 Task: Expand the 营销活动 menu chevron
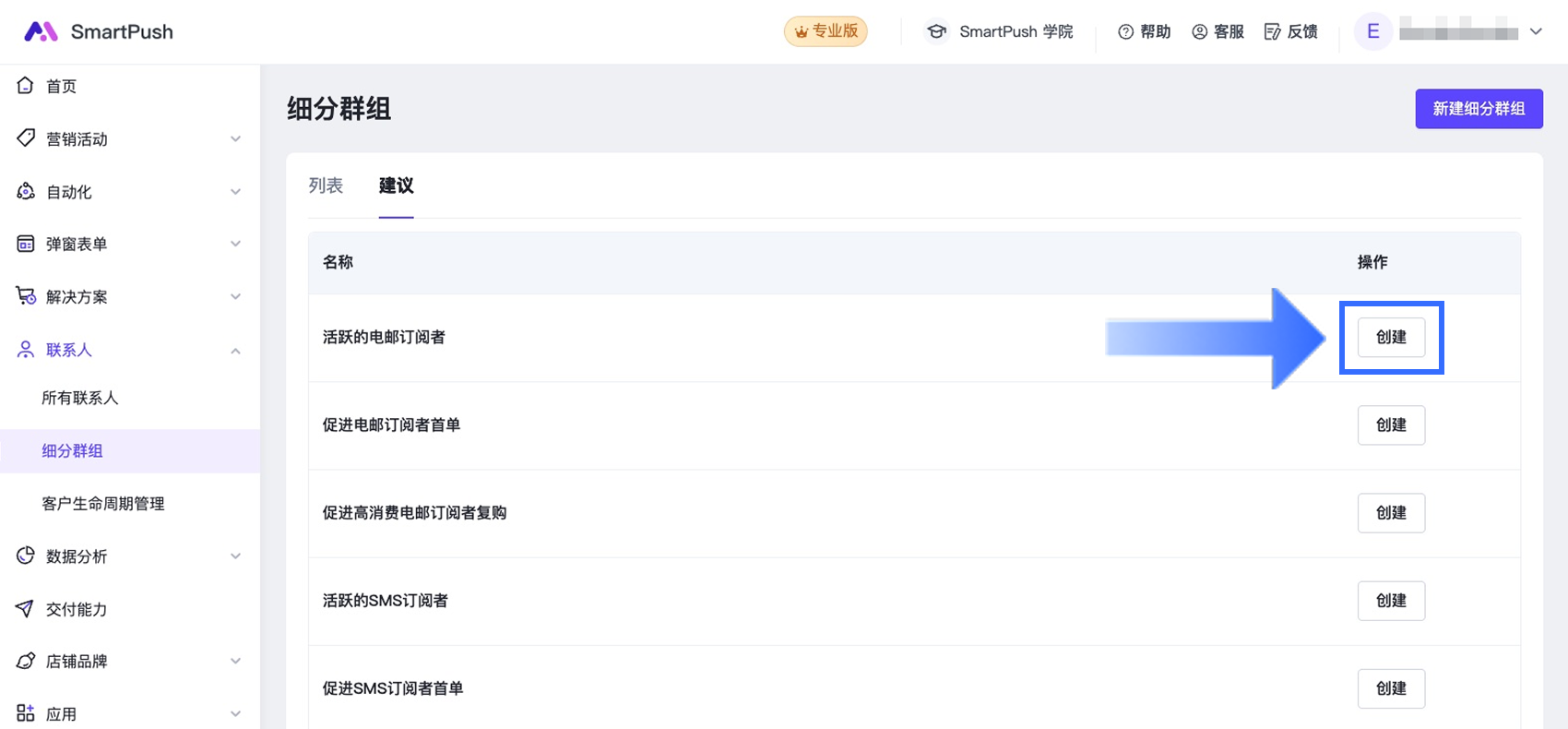pos(235,139)
